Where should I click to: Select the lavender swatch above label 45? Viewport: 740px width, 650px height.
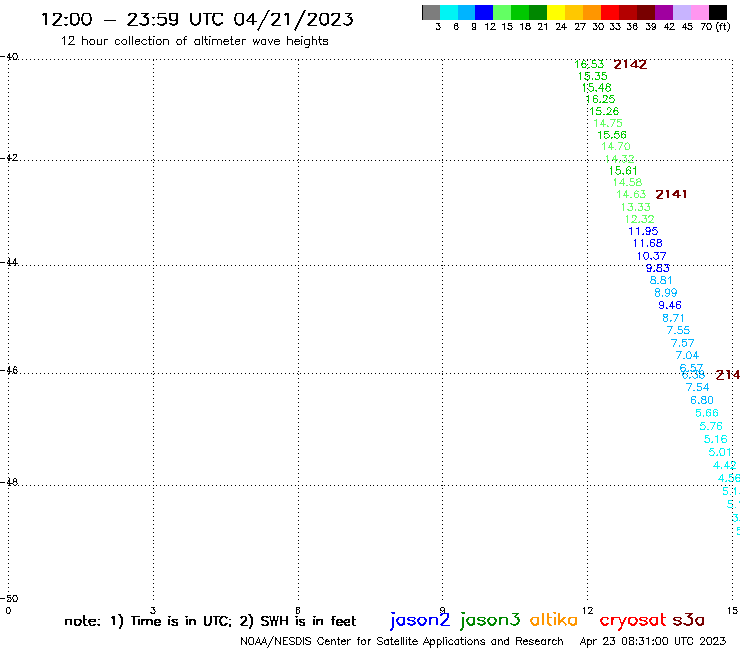(681, 12)
